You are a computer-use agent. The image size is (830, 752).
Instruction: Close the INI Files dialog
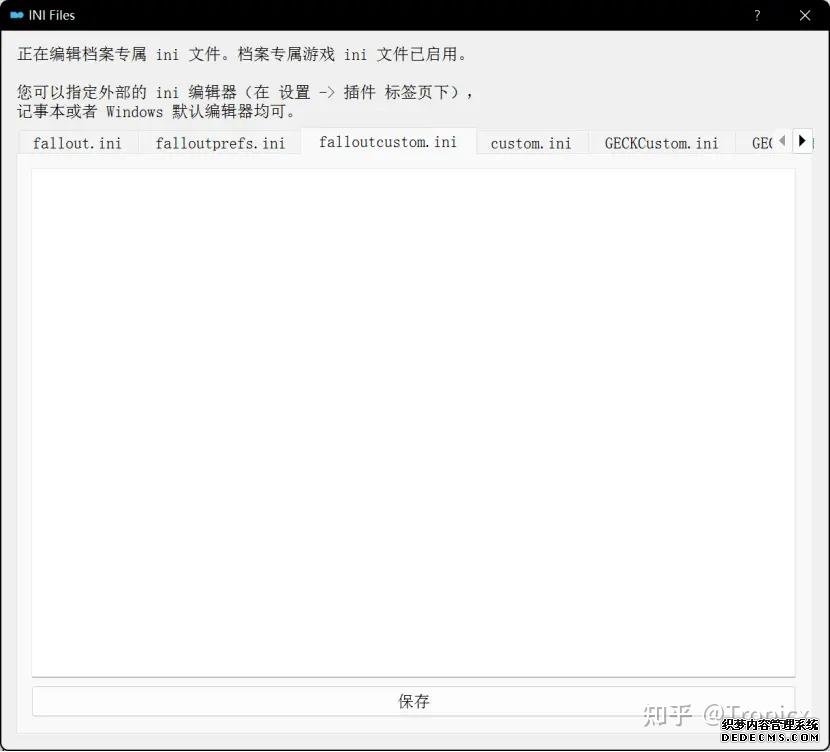(805, 15)
